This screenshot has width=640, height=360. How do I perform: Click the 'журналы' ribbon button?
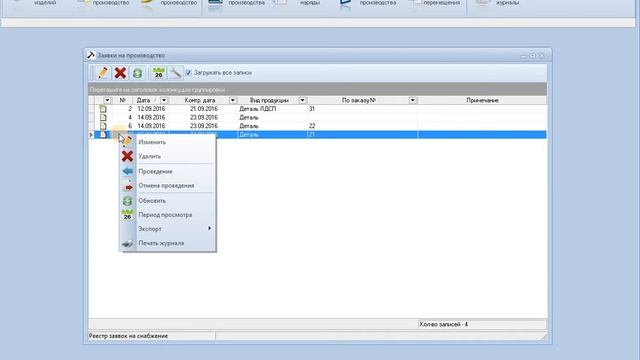(507, 3)
